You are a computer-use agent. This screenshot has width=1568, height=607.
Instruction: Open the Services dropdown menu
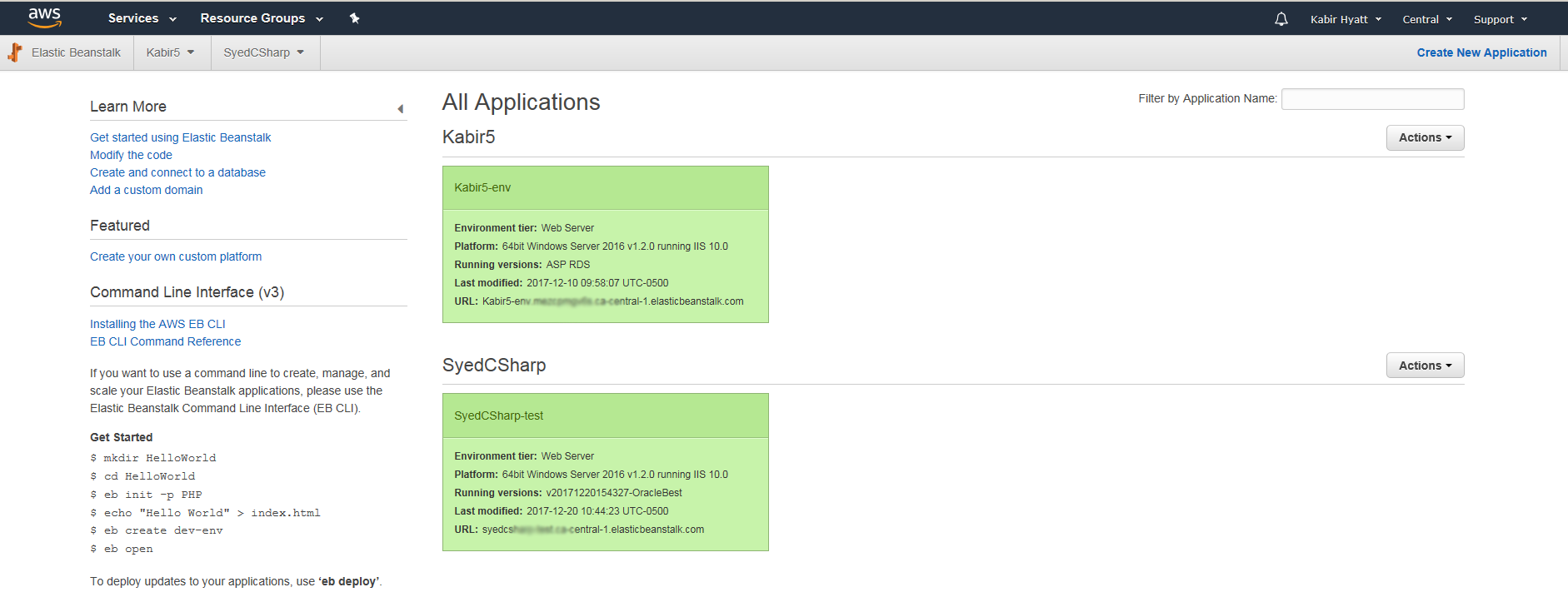(142, 18)
